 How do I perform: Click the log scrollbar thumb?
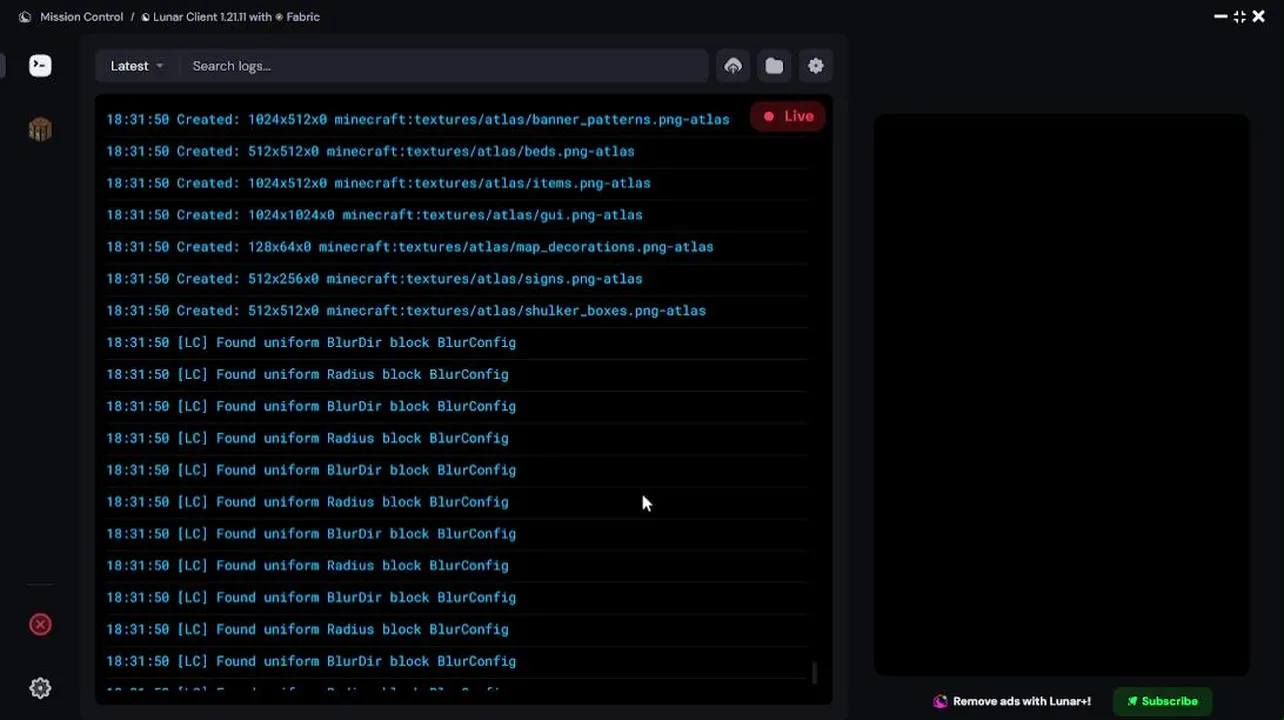point(814,673)
